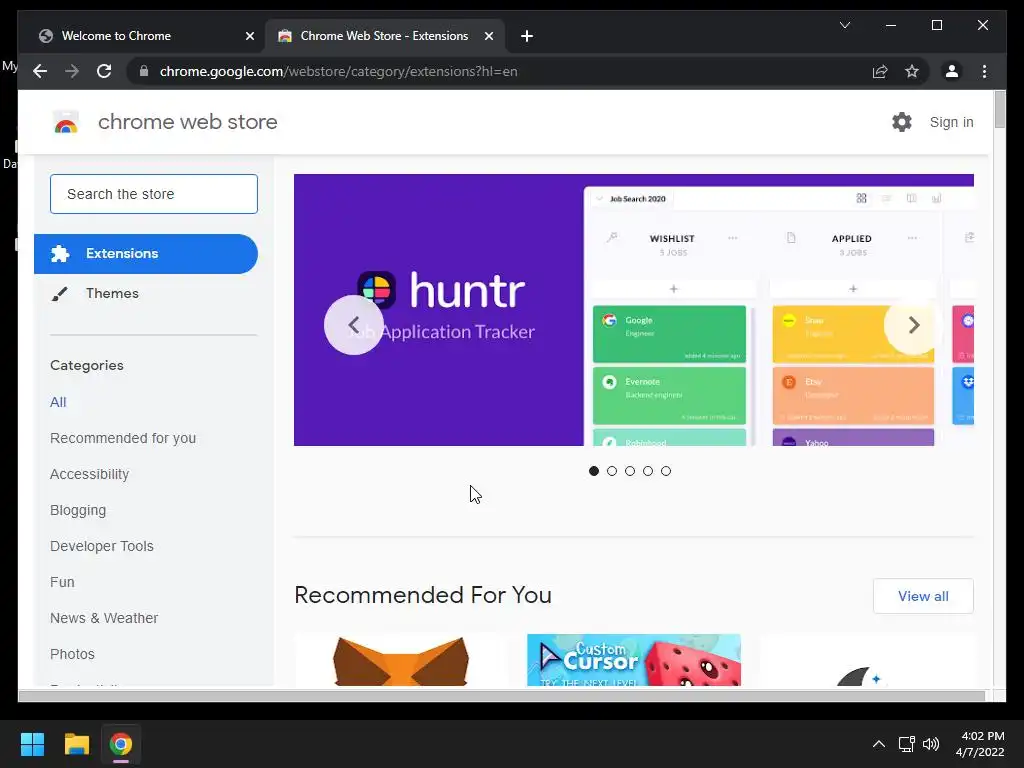Viewport: 1024px width, 768px height.
Task: Switch to Chrome Web Store - Extensions tab
Action: pyautogui.click(x=384, y=36)
